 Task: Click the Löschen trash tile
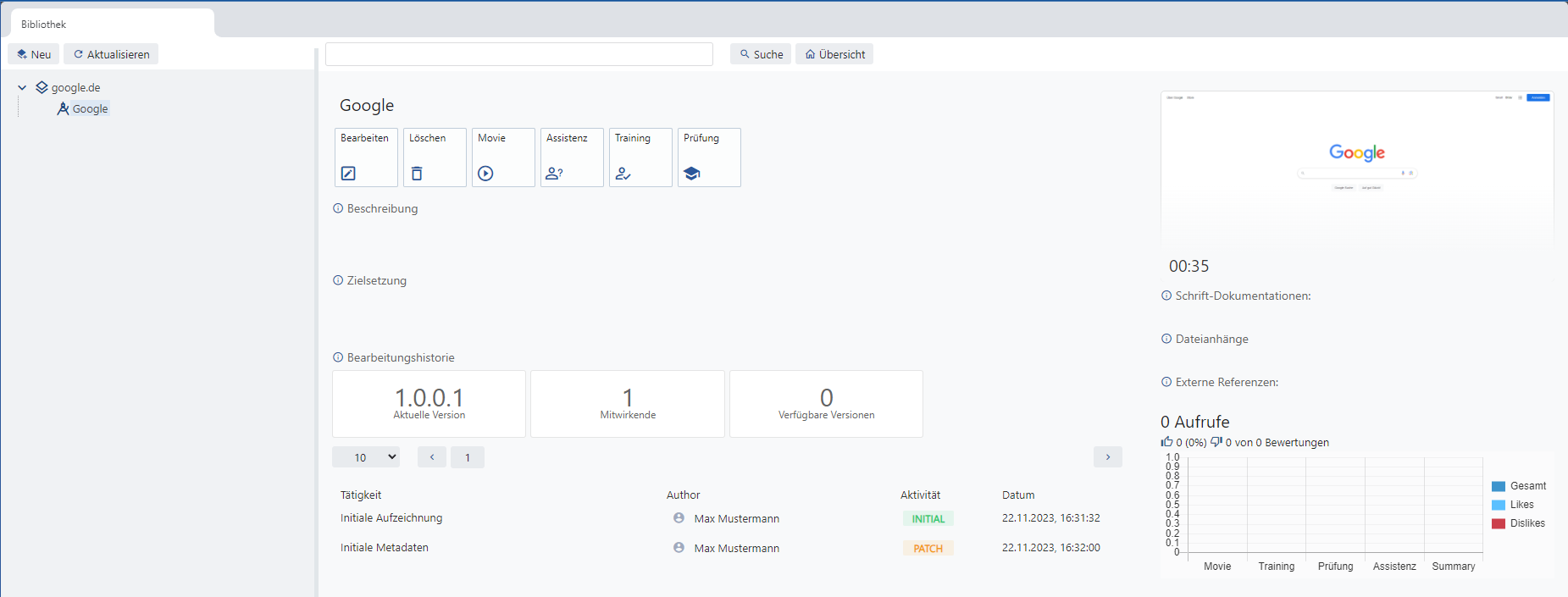(435, 158)
